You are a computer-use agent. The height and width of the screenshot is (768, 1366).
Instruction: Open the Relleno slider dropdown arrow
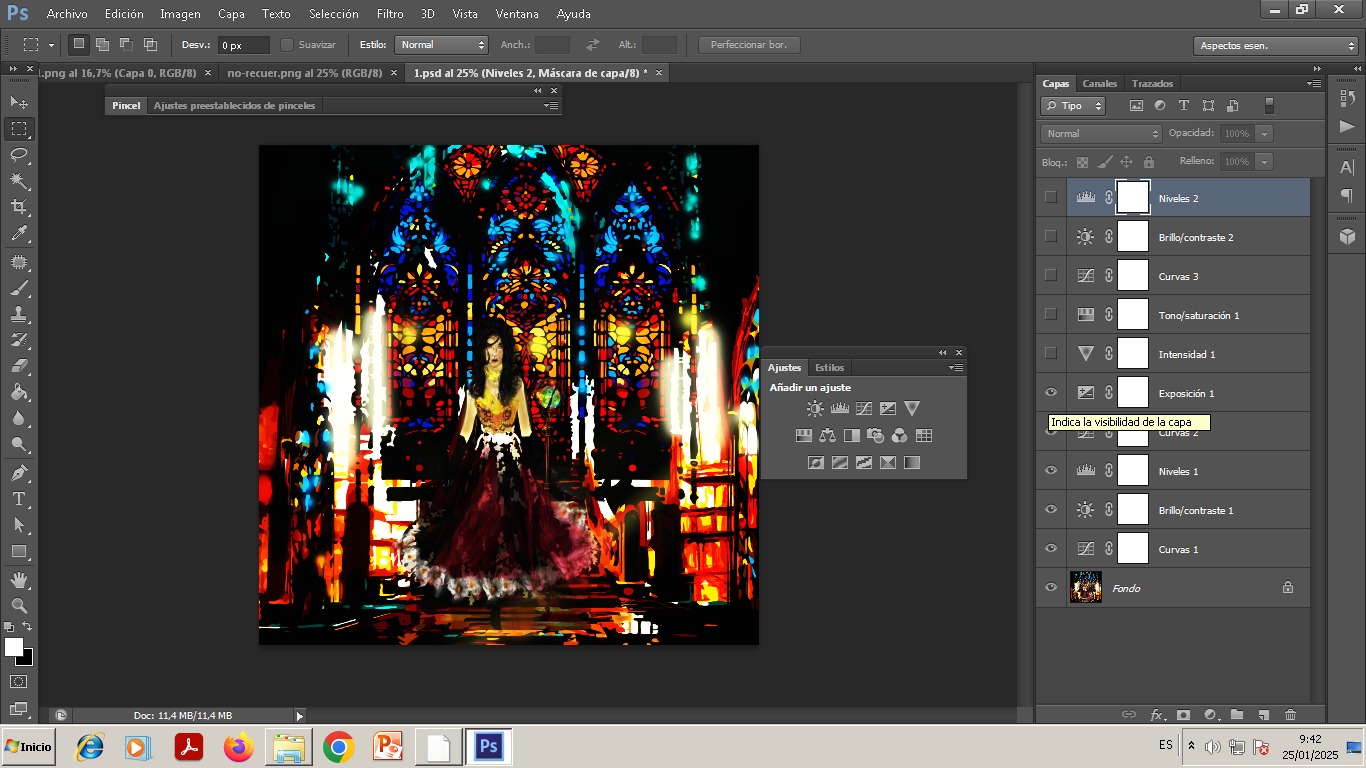[1265, 161]
